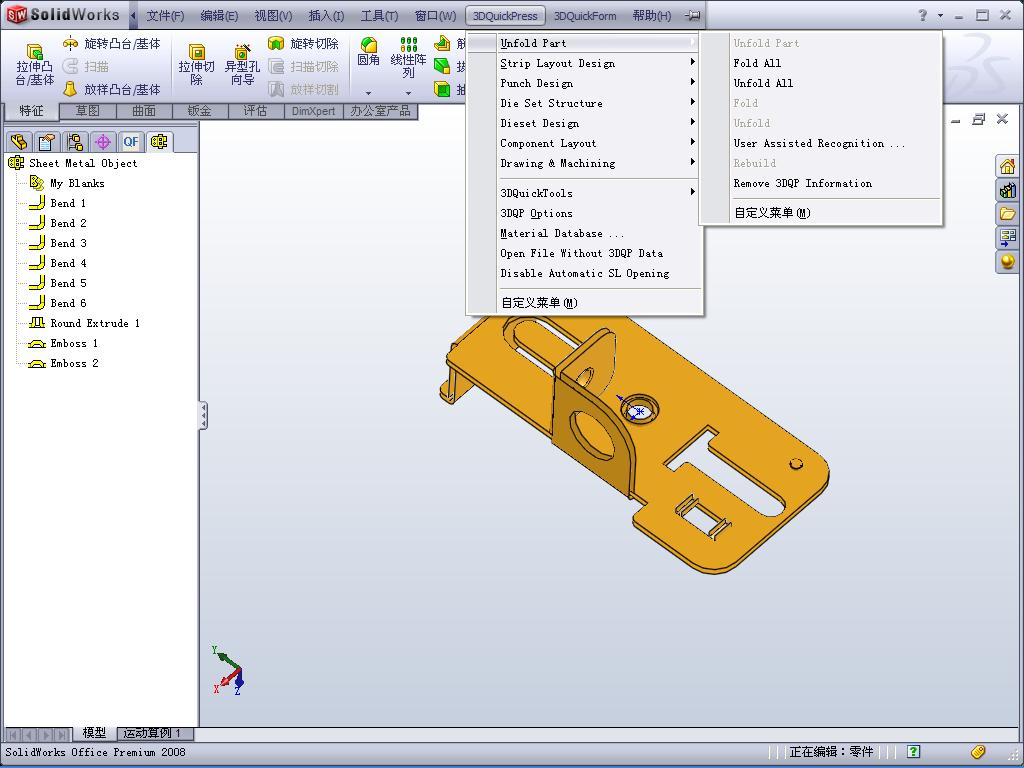Select Disable Automatic SL Opening
1024x768 pixels.
(x=584, y=274)
